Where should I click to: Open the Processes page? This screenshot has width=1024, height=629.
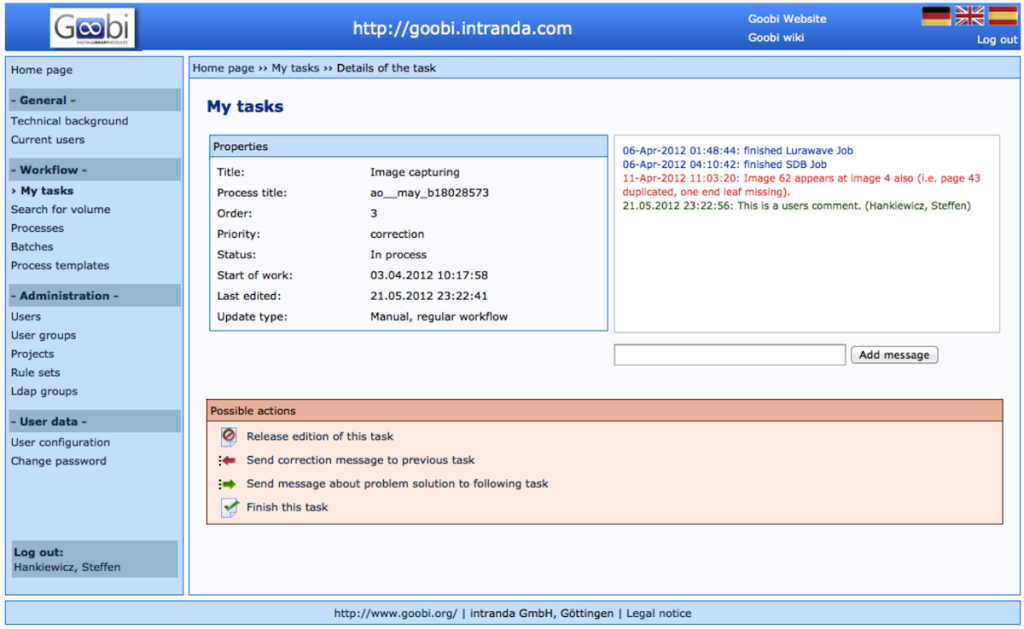click(37, 228)
